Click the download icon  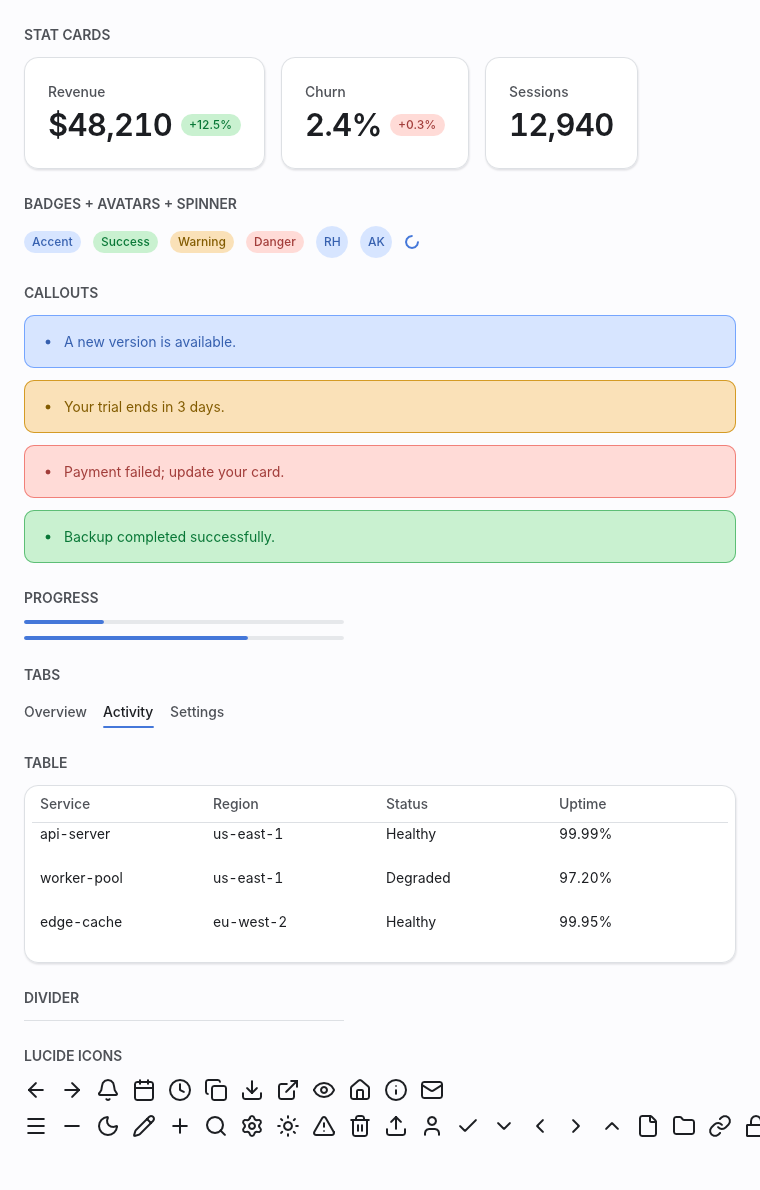click(252, 1091)
